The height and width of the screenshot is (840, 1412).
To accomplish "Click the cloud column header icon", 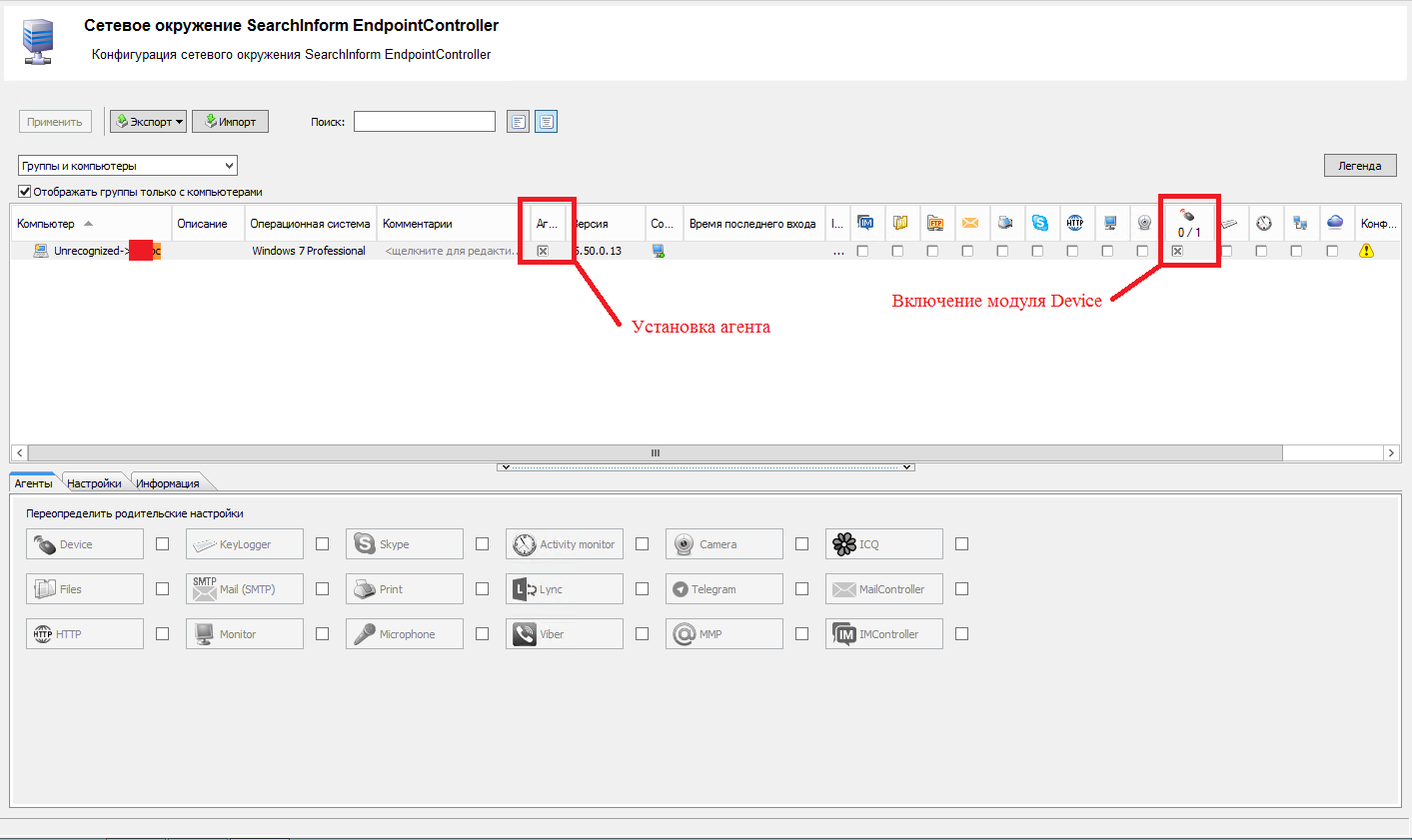I will pyautogui.click(x=1335, y=223).
